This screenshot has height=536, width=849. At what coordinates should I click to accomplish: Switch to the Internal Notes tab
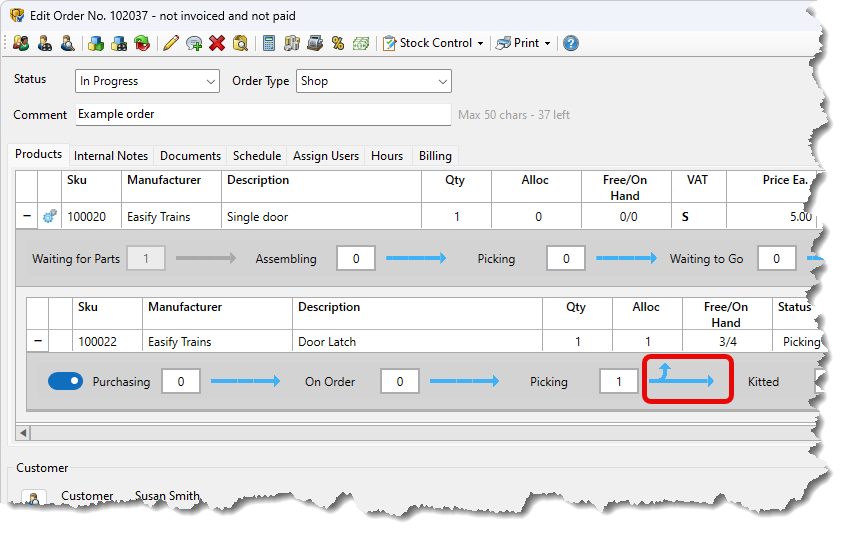pyautogui.click(x=110, y=156)
